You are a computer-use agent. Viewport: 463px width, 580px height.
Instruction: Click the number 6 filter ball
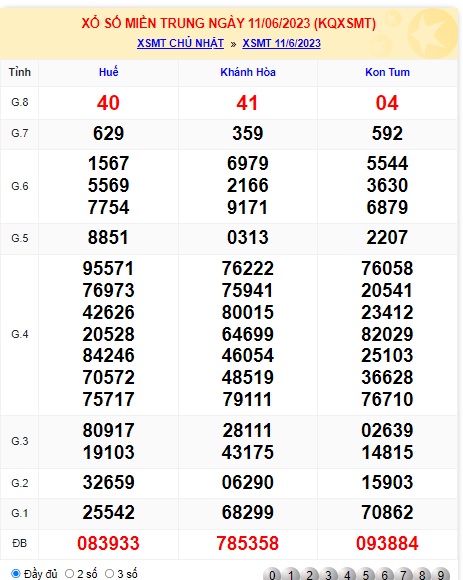[385, 574]
